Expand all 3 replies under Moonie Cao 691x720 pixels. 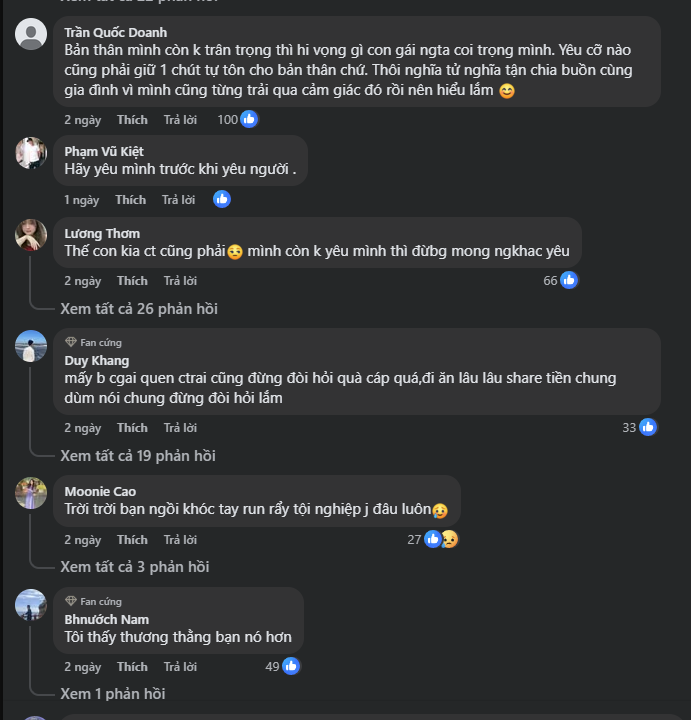point(135,567)
